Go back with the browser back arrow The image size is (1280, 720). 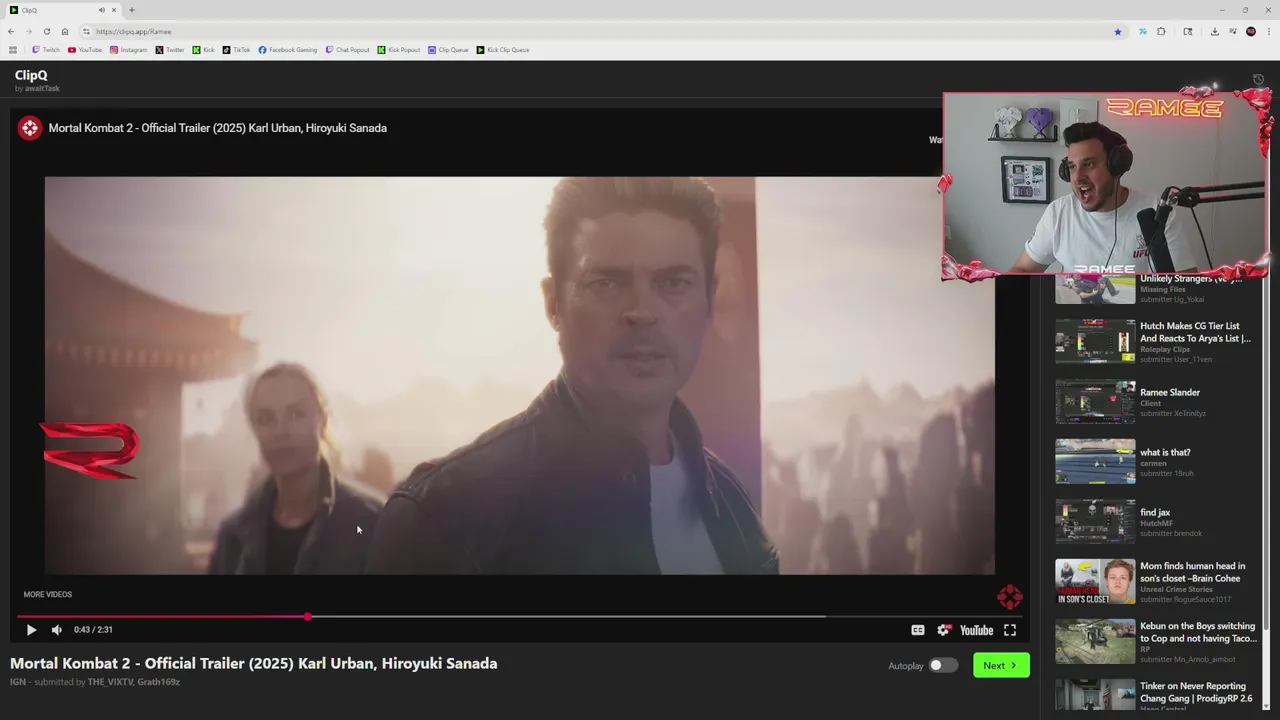(11, 32)
